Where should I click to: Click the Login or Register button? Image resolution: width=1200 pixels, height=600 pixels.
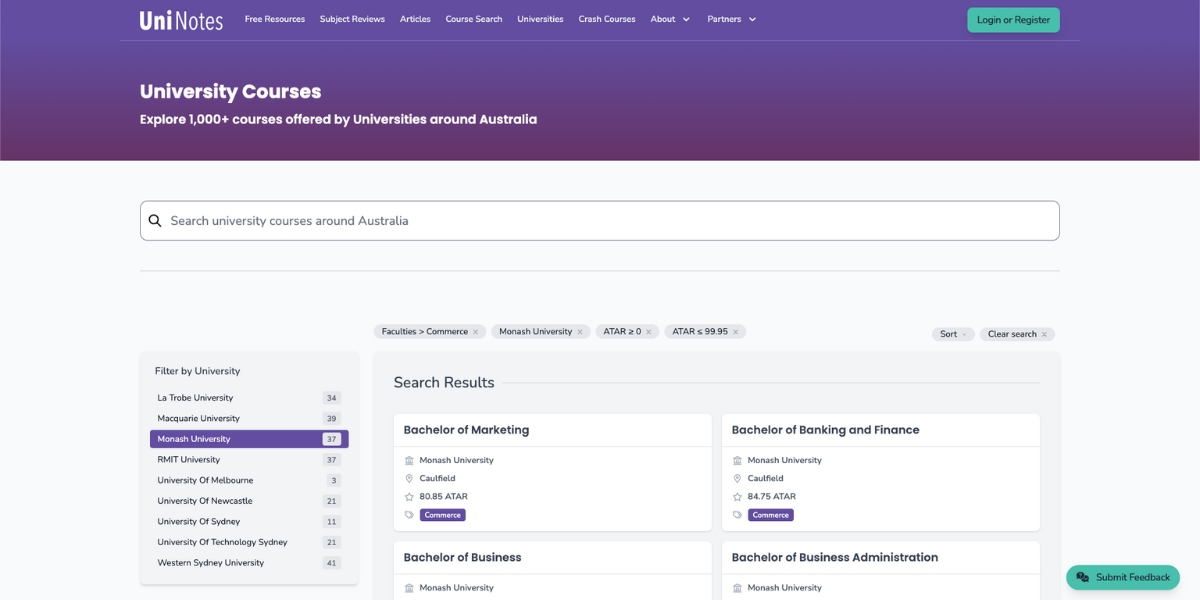coord(1013,19)
